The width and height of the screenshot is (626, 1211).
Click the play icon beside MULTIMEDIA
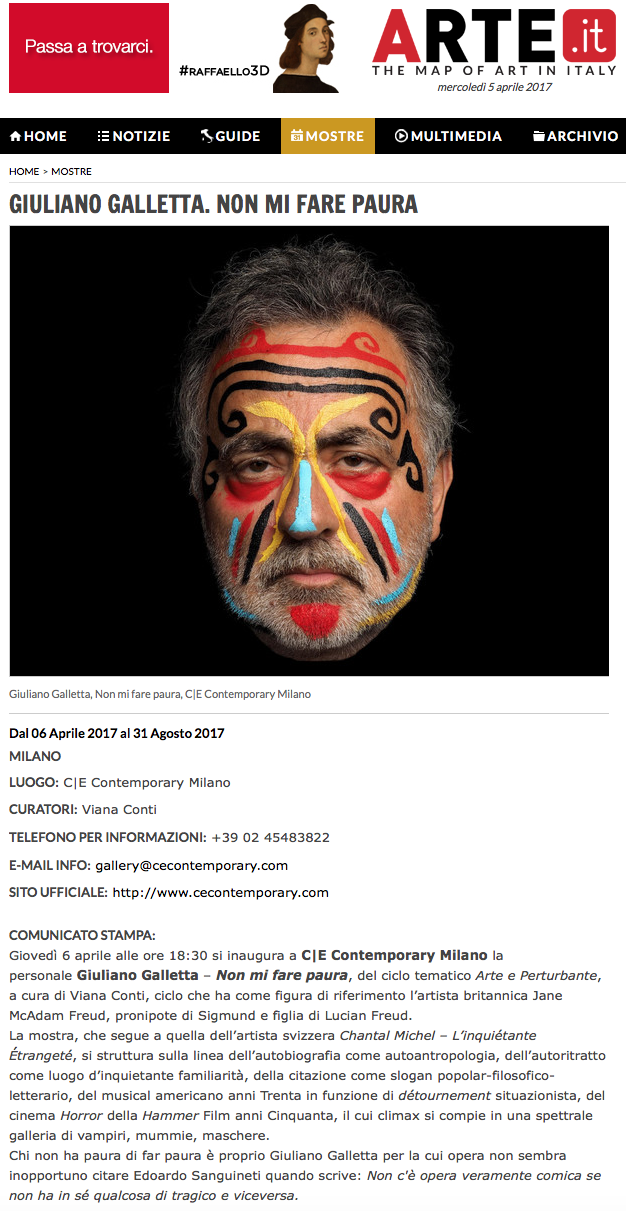point(401,136)
